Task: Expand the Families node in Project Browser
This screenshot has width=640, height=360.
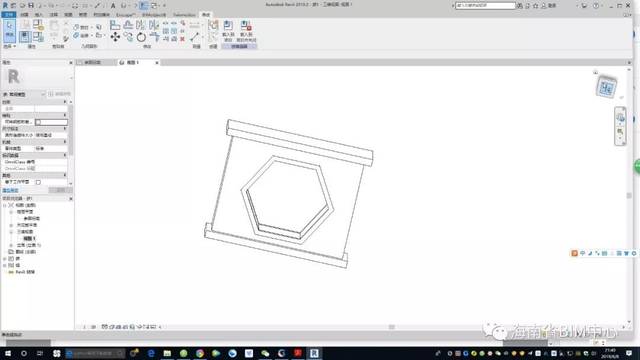Action: [x=4, y=259]
